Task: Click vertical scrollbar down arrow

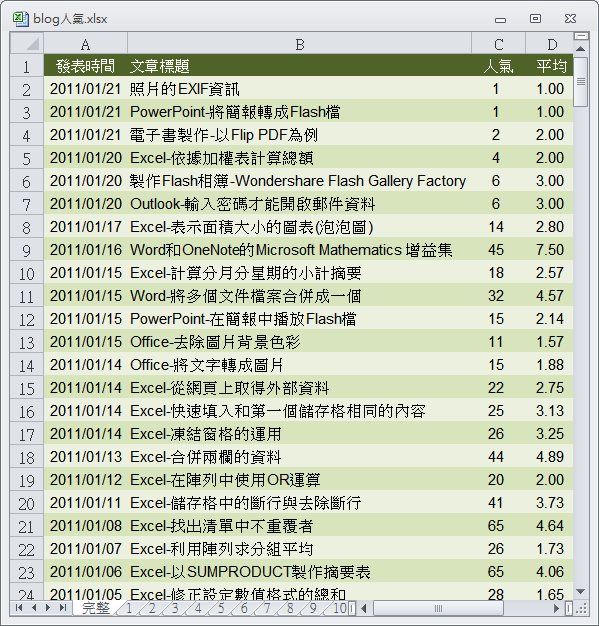Action: click(581, 591)
